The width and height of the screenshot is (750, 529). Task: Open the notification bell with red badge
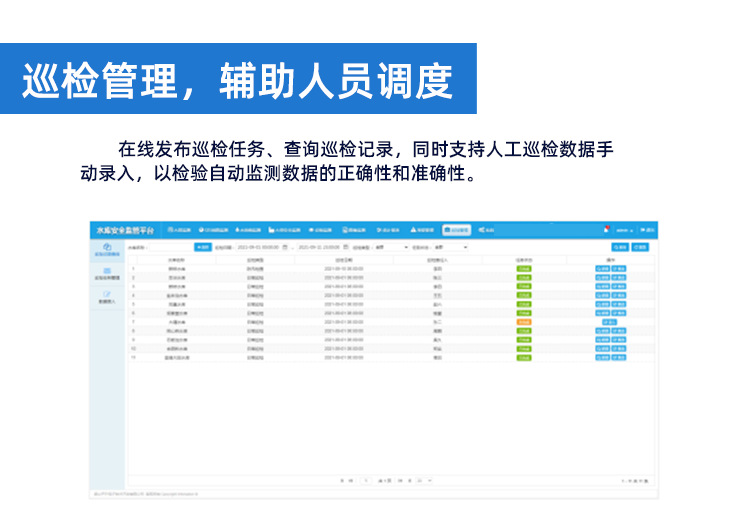[x=606, y=230]
